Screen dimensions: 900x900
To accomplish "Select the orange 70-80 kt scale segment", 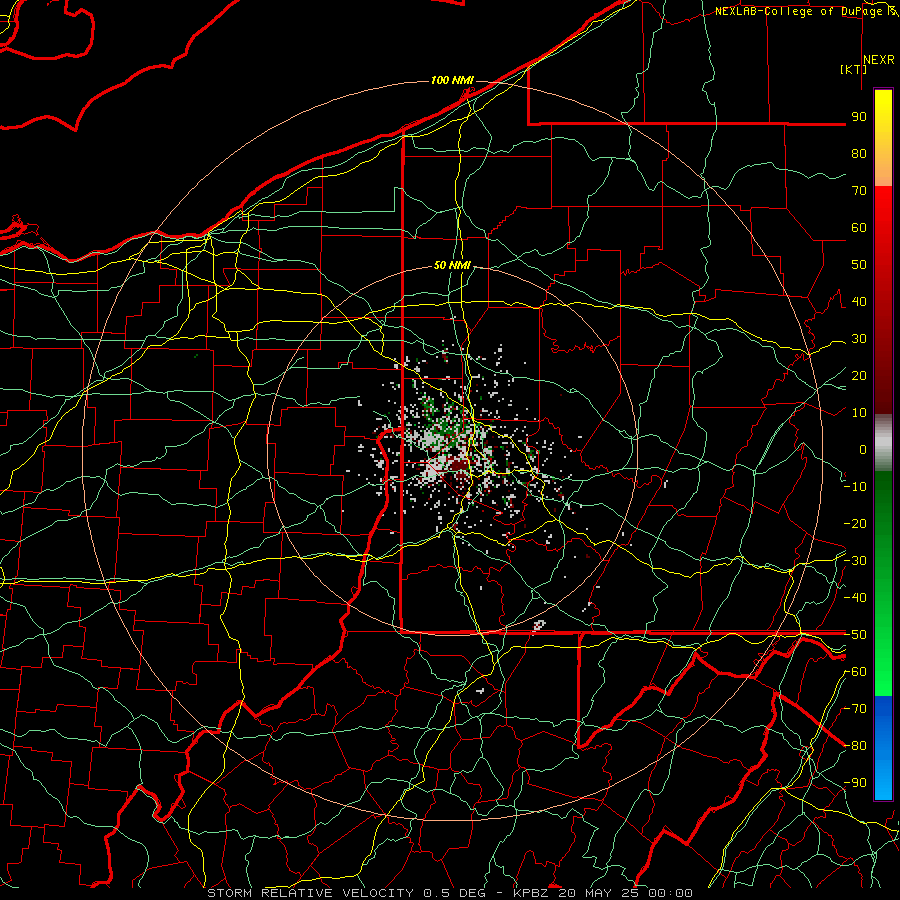I will pos(883,168).
